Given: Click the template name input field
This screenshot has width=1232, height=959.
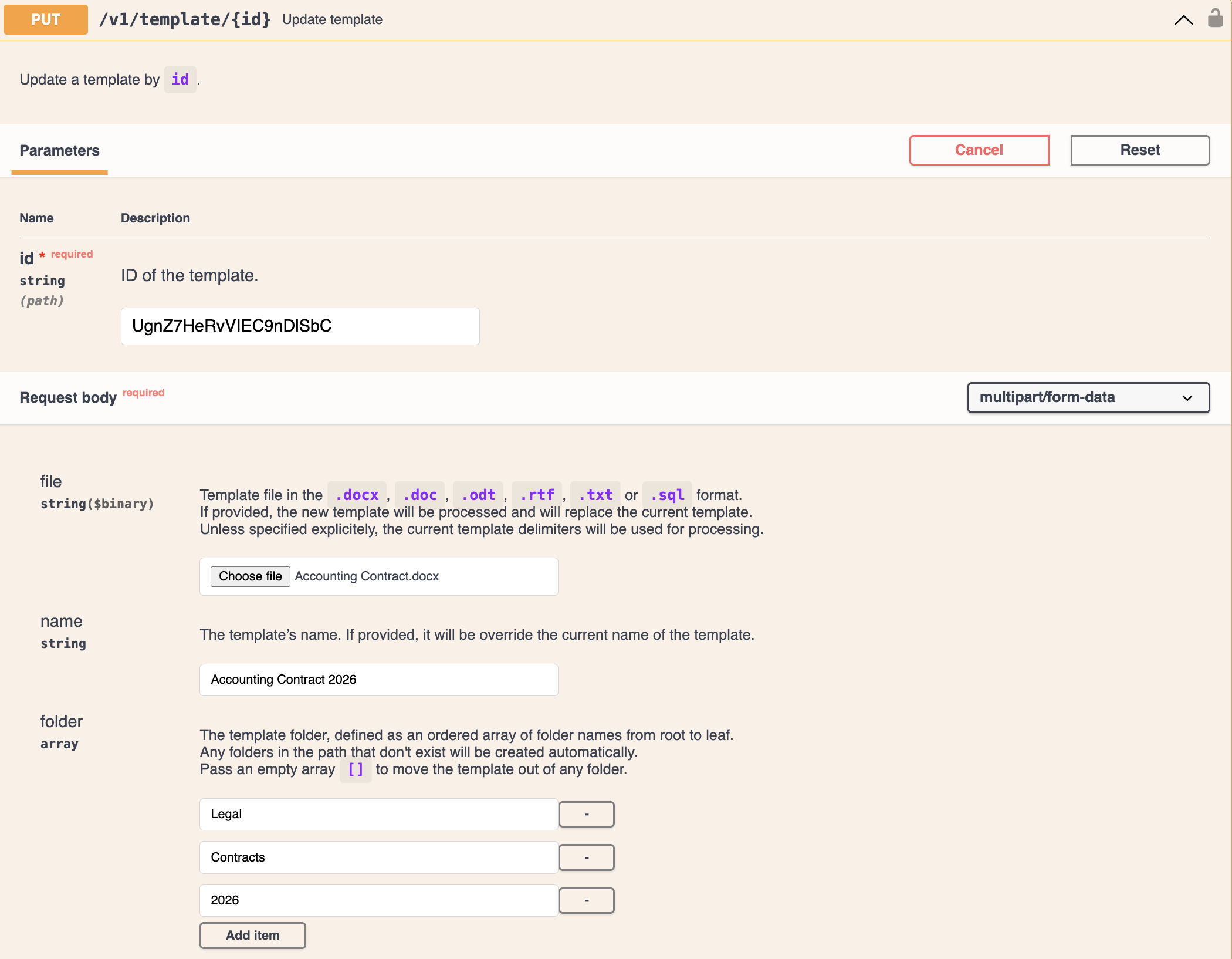Looking at the screenshot, I should pyautogui.click(x=378, y=680).
